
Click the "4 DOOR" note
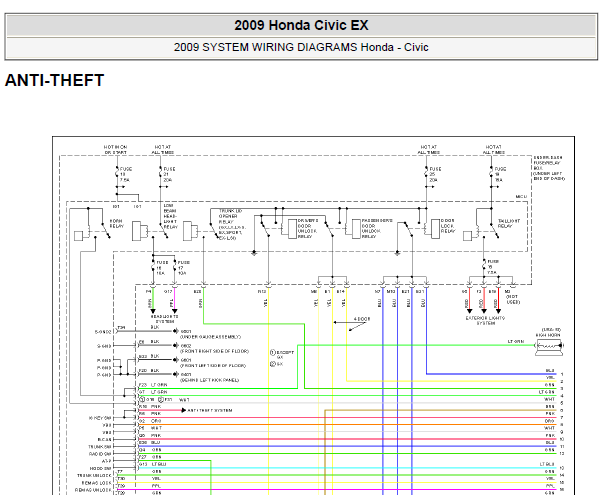pyautogui.click(x=361, y=319)
